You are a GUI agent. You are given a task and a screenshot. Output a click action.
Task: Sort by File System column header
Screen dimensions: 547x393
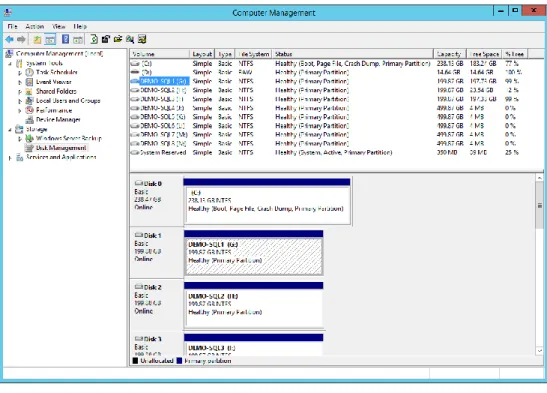coord(254,54)
